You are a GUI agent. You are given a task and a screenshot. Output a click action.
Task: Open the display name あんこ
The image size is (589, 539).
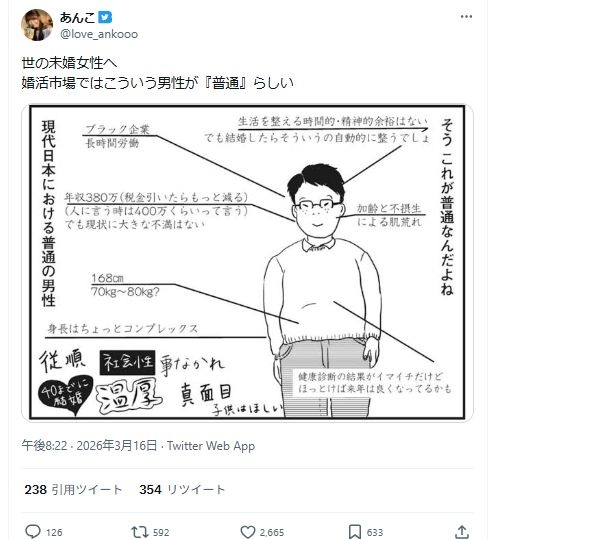(77, 17)
